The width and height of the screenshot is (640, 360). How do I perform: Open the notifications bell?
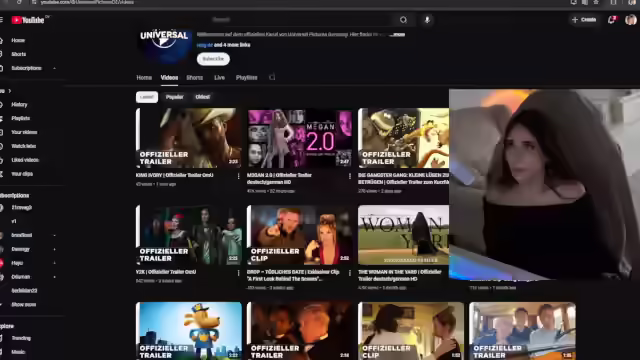coord(611,20)
